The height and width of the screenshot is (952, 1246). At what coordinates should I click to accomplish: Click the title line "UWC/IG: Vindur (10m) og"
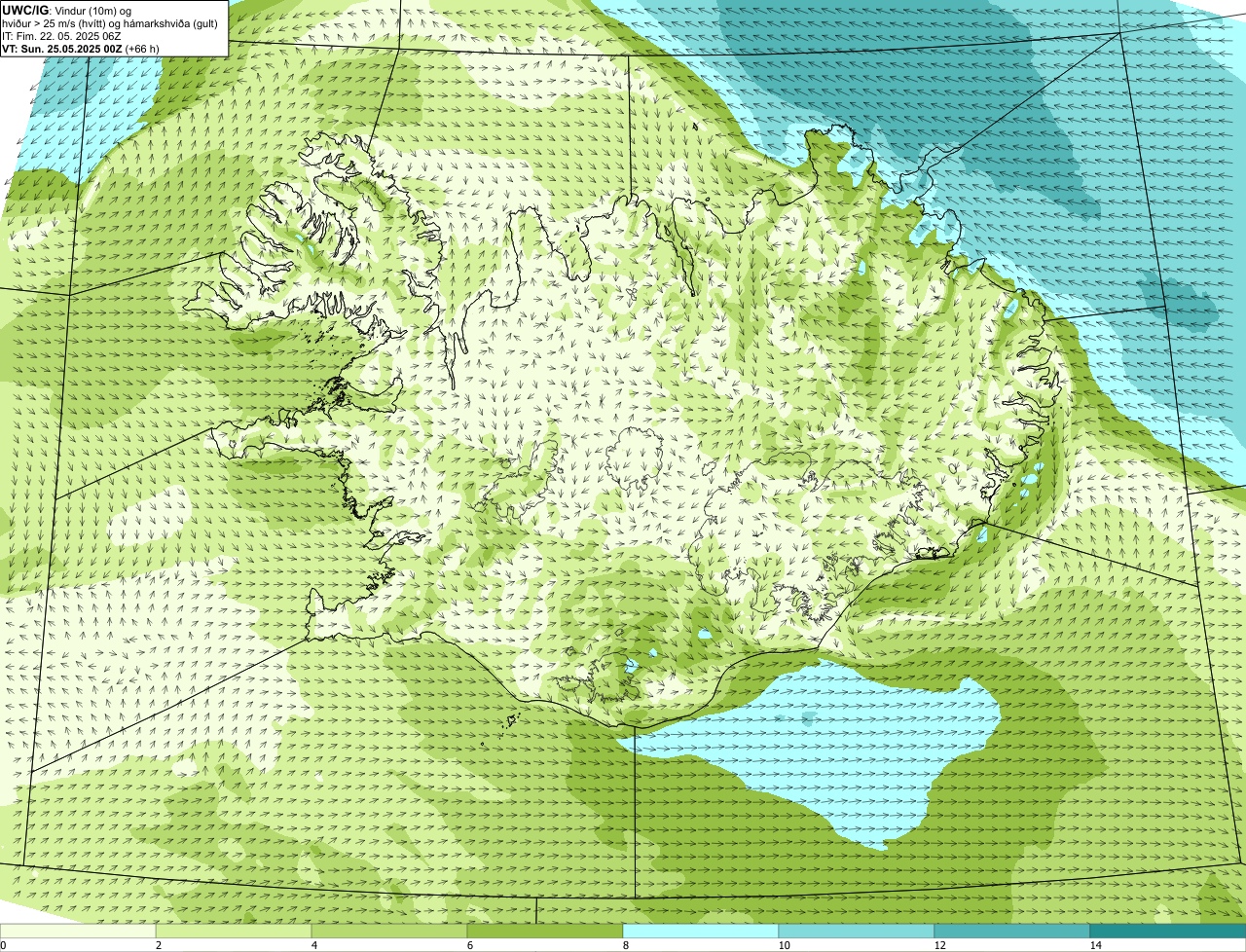[66, 11]
